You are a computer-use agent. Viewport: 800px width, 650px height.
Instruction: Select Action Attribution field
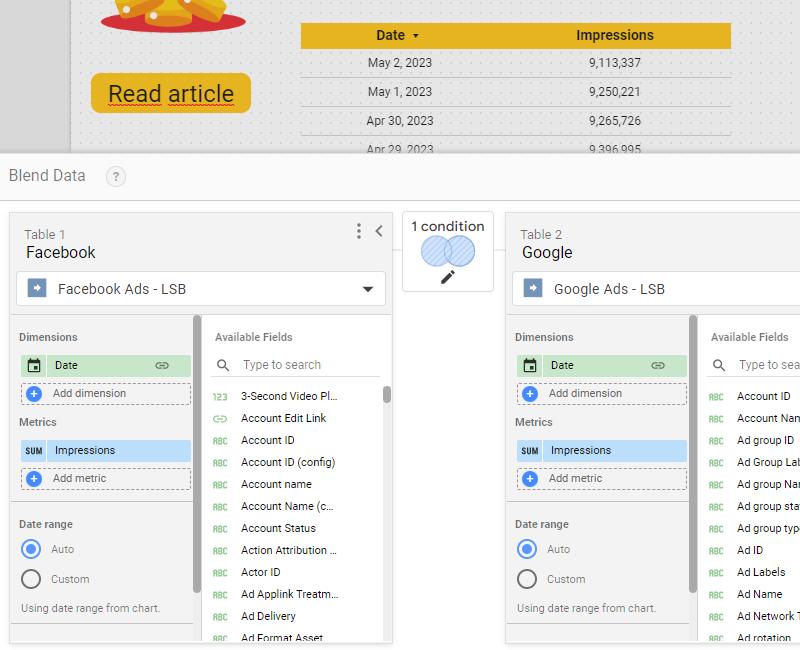(289, 551)
